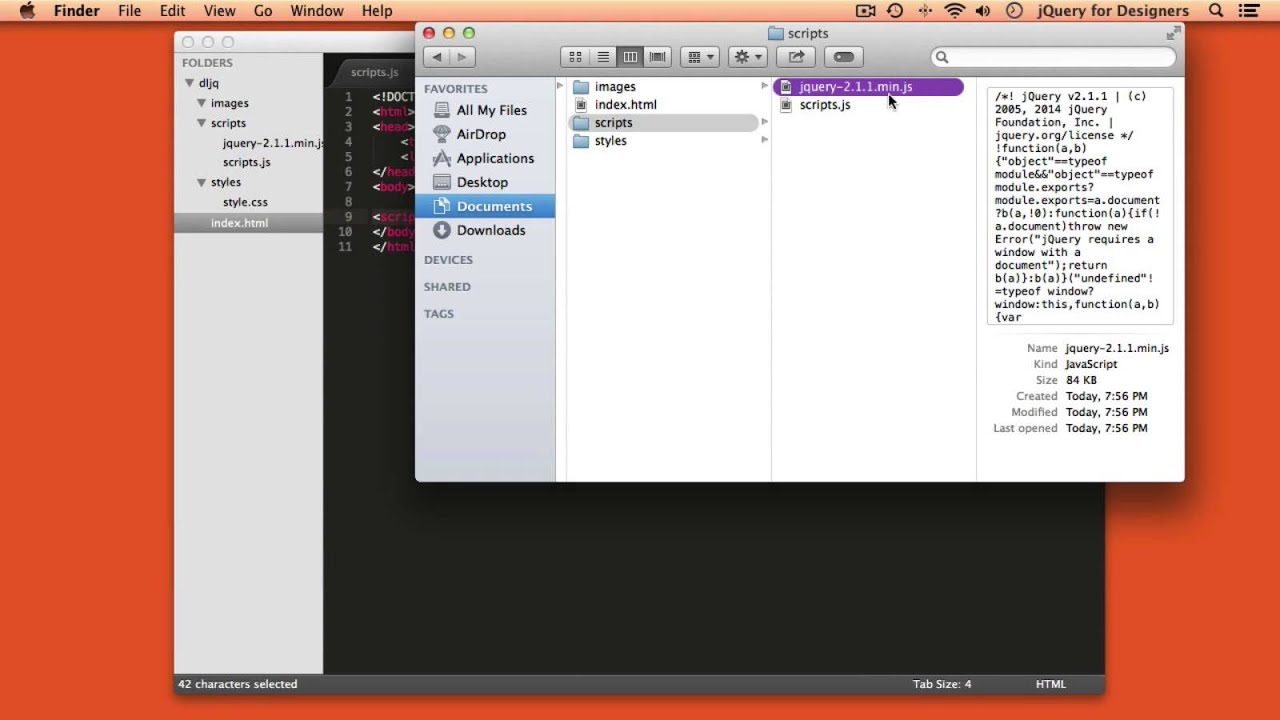
Task: Switch Finder to icon view
Action: [x=575, y=57]
